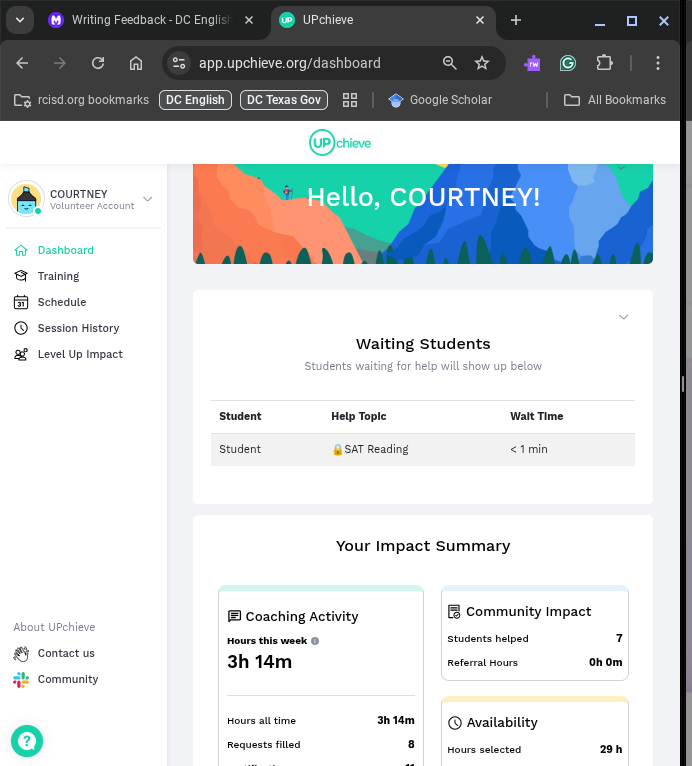Open the Chrome tab search dropdown
Screen dimensions: 692x766
coord(19,20)
